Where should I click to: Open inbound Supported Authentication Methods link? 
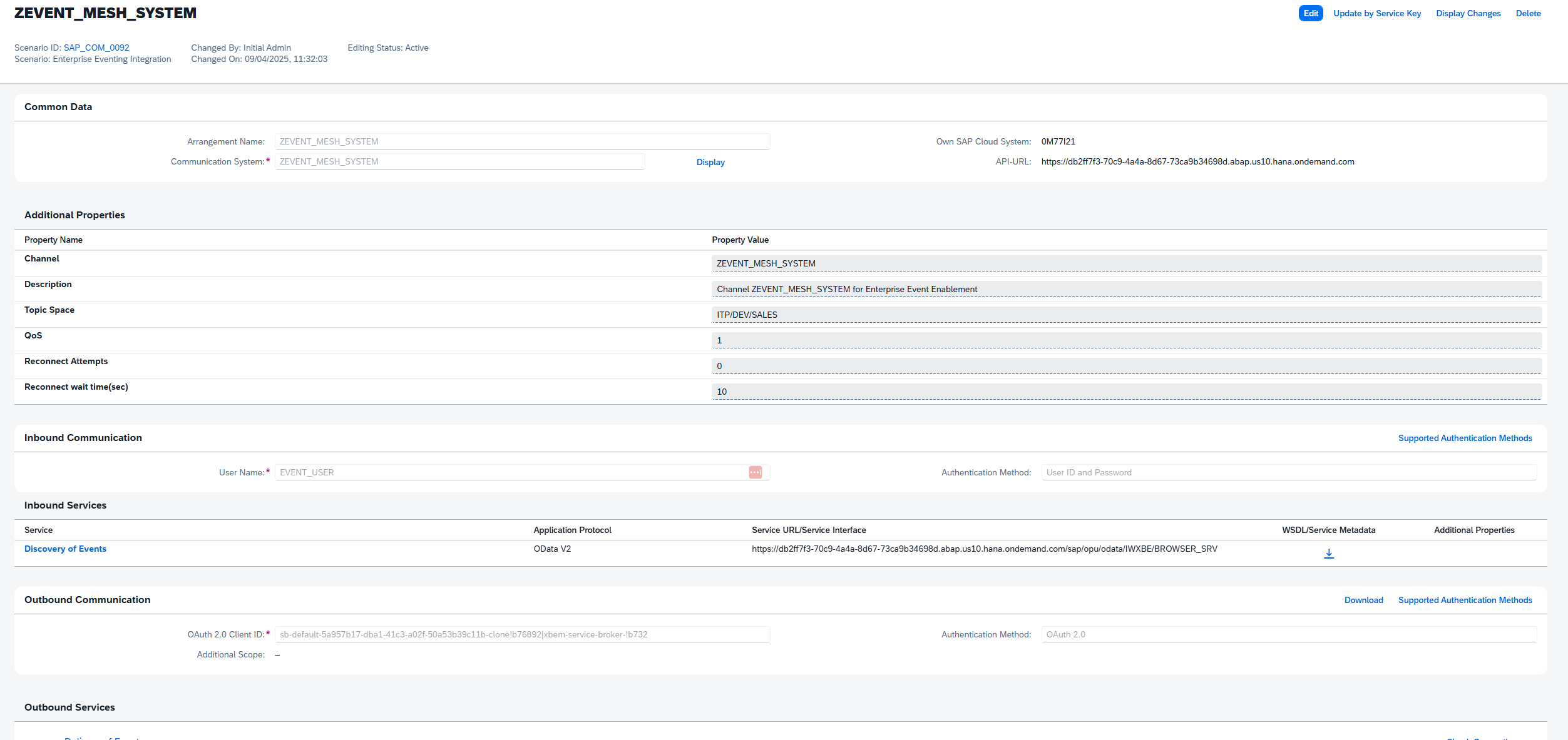click(1465, 438)
